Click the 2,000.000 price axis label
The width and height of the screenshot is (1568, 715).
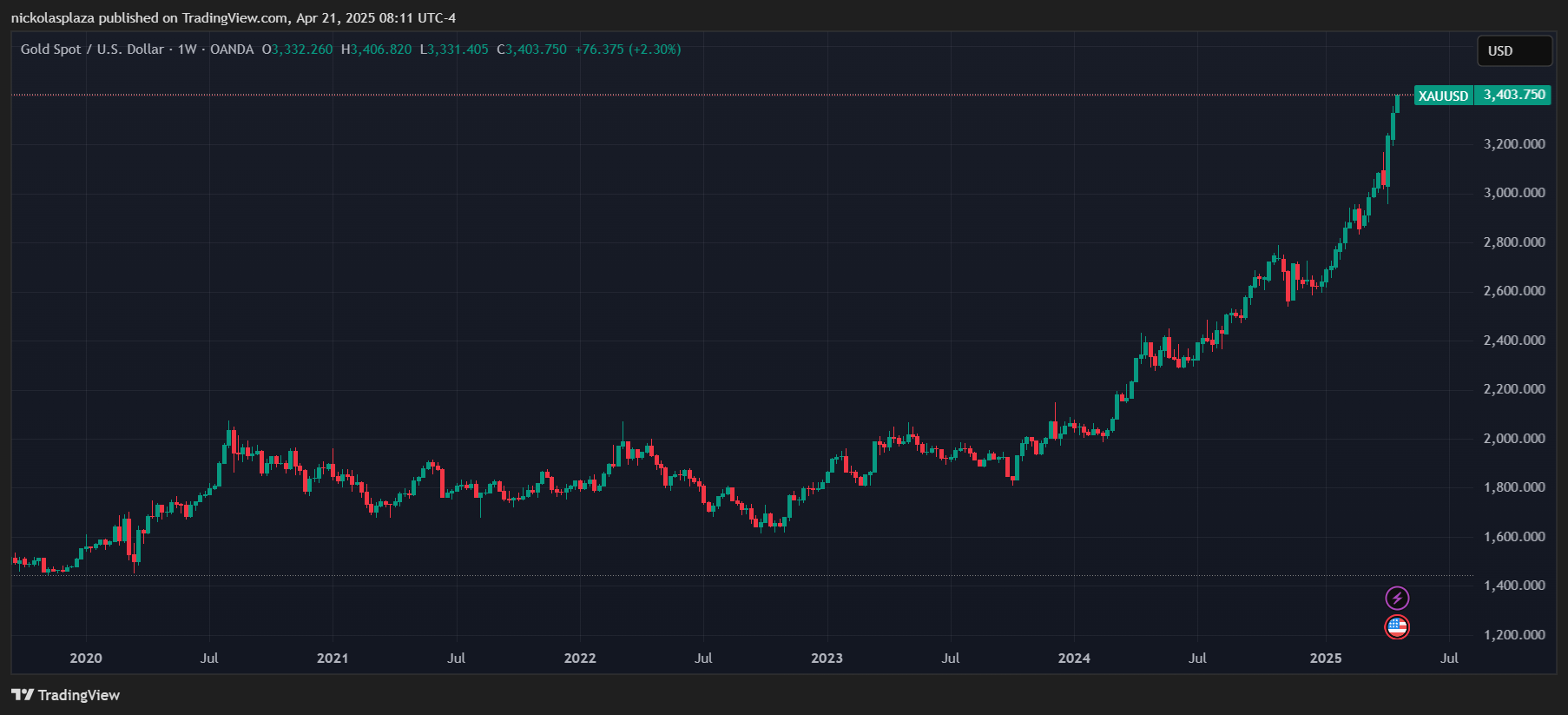pyautogui.click(x=1513, y=439)
